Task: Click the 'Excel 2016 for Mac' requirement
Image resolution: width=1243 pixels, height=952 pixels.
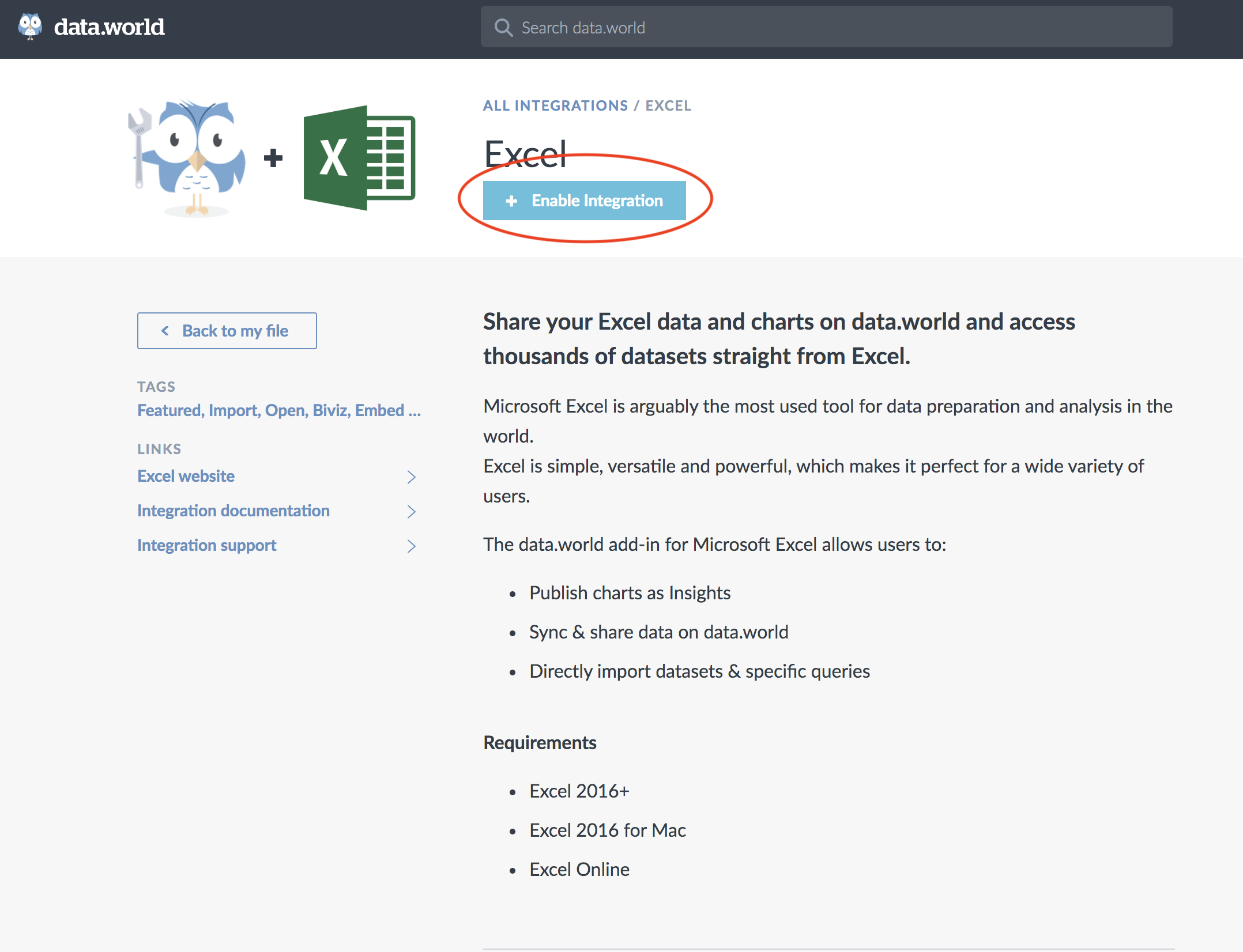Action: tap(608, 830)
